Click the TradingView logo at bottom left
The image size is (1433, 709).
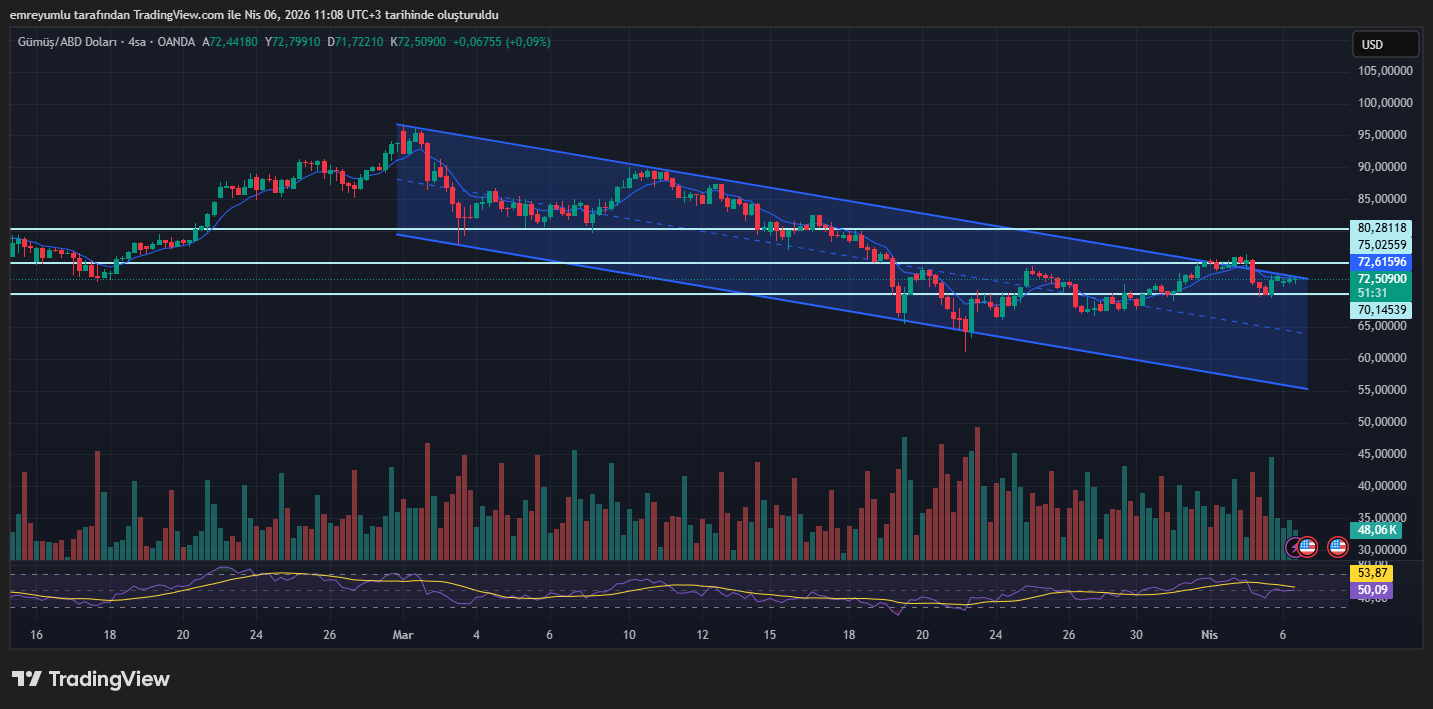pos(91,679)
